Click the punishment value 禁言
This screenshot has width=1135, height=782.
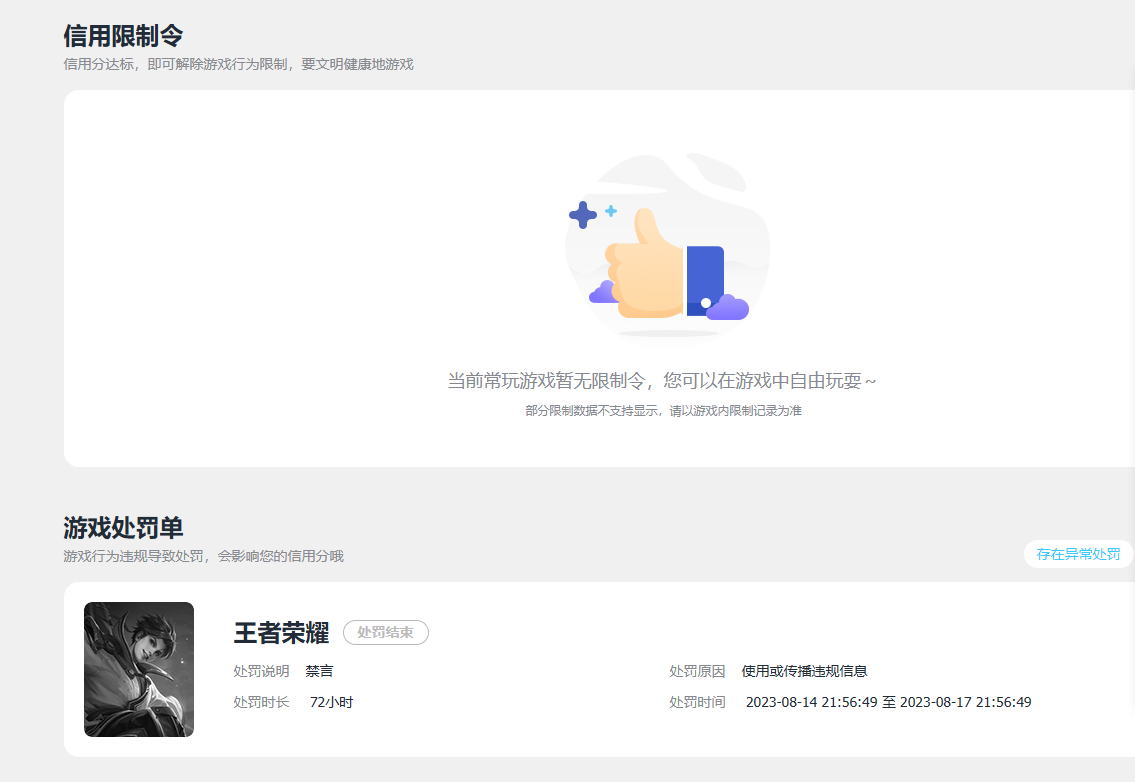click(x=319, y=671)
